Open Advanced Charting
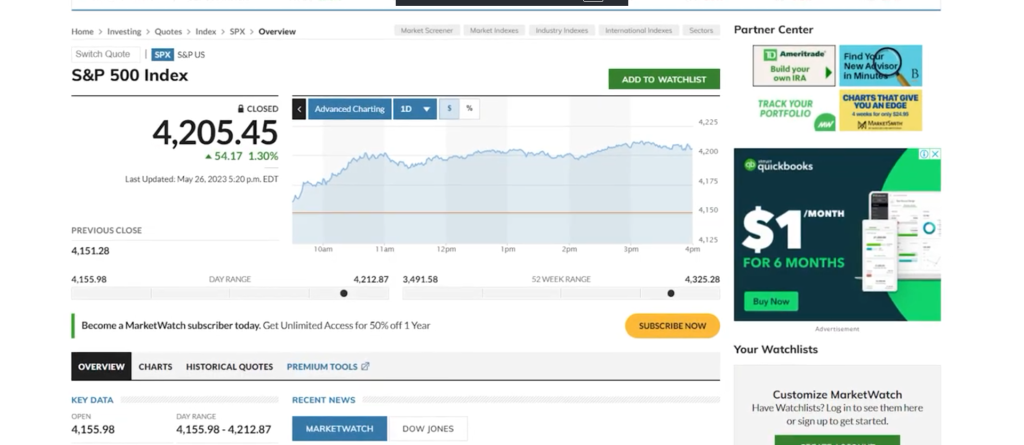Screen dimensions: 1024x445 [x=349, y=109]
